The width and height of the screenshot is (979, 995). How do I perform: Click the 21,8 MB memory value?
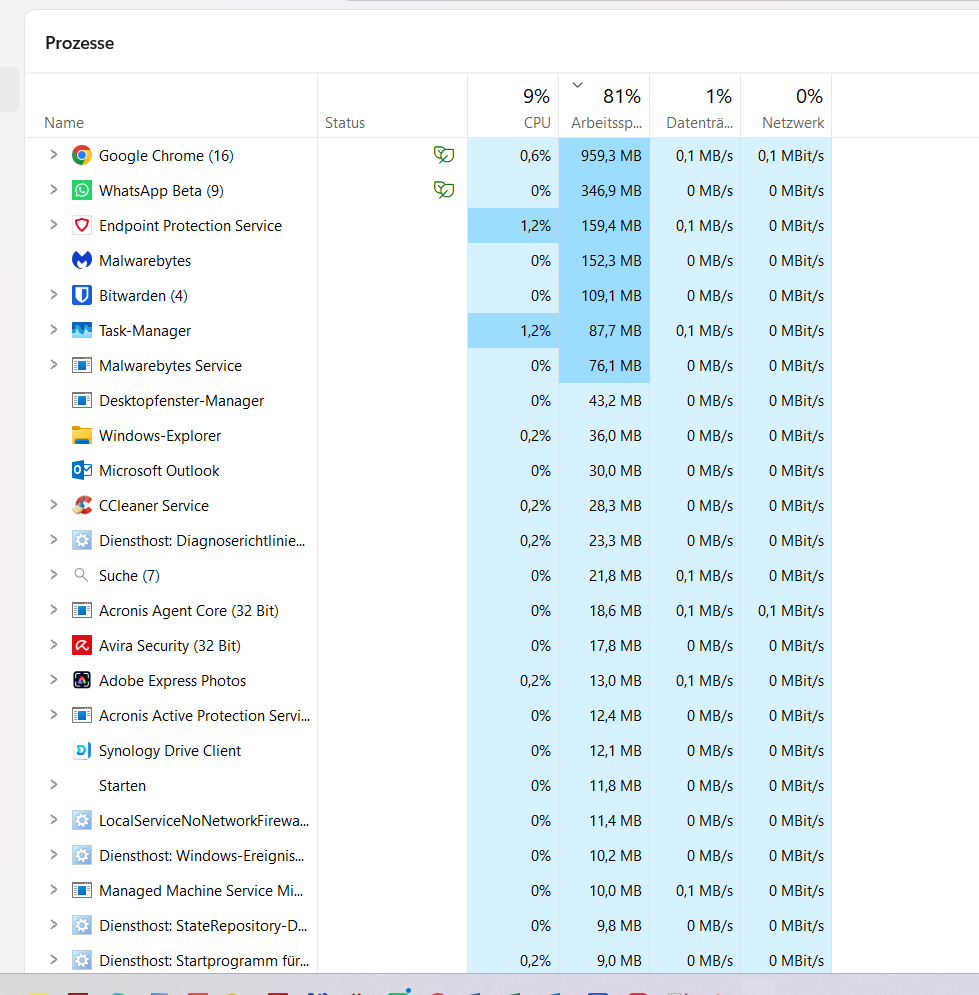[x=615, y=576]
